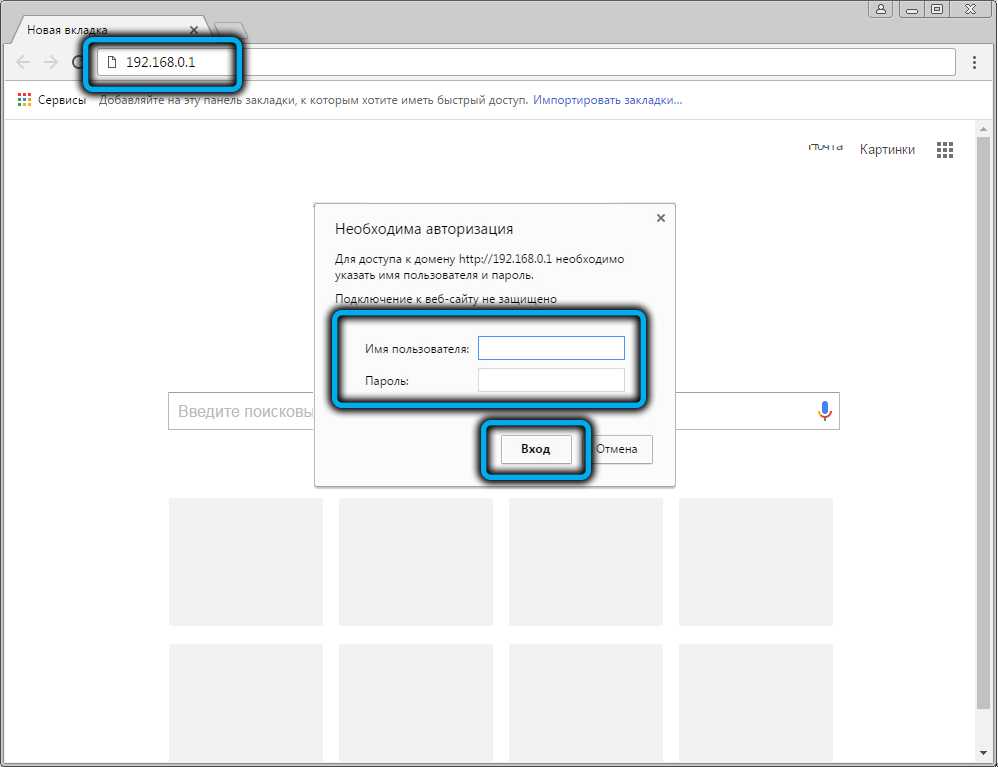Focus the Пароль password field

[x=551, y=380]
